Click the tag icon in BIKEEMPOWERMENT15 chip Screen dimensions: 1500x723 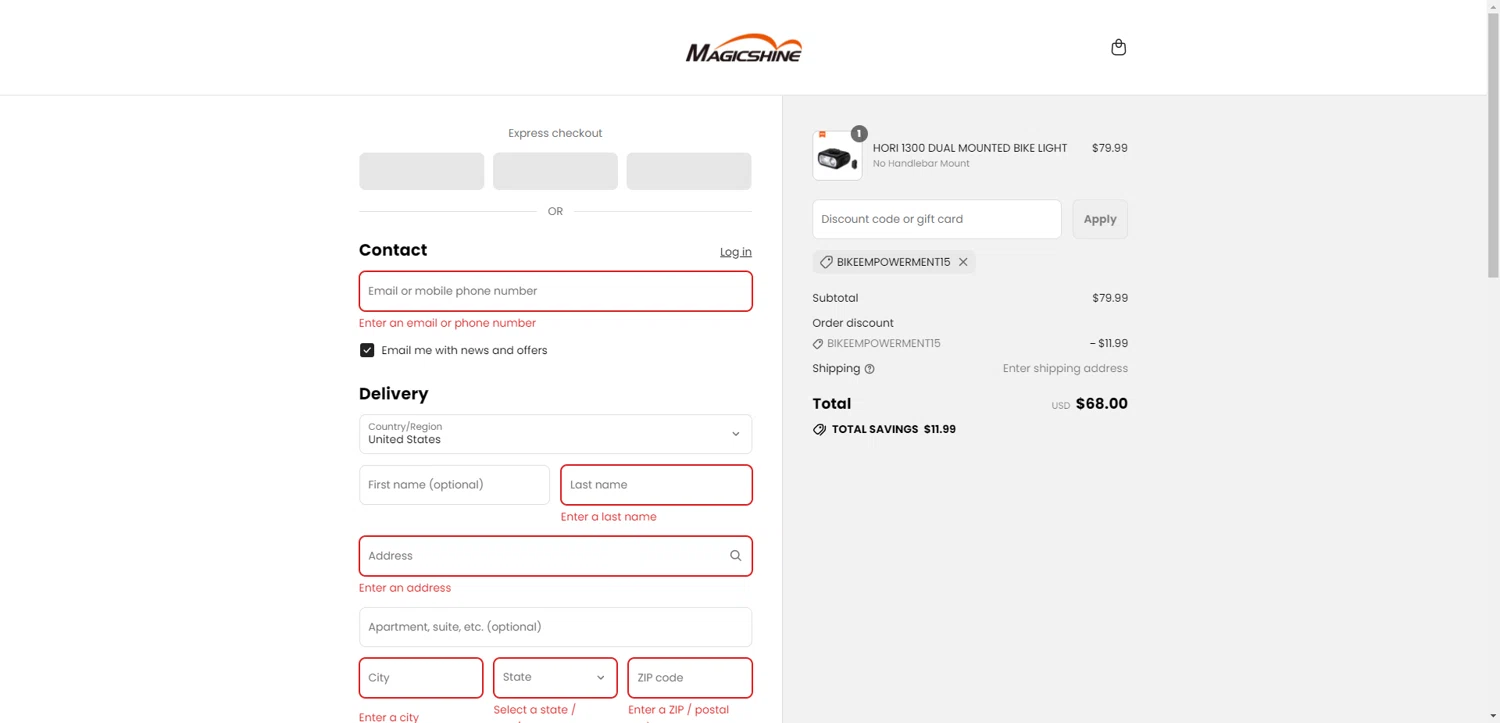tap(826, 262)
